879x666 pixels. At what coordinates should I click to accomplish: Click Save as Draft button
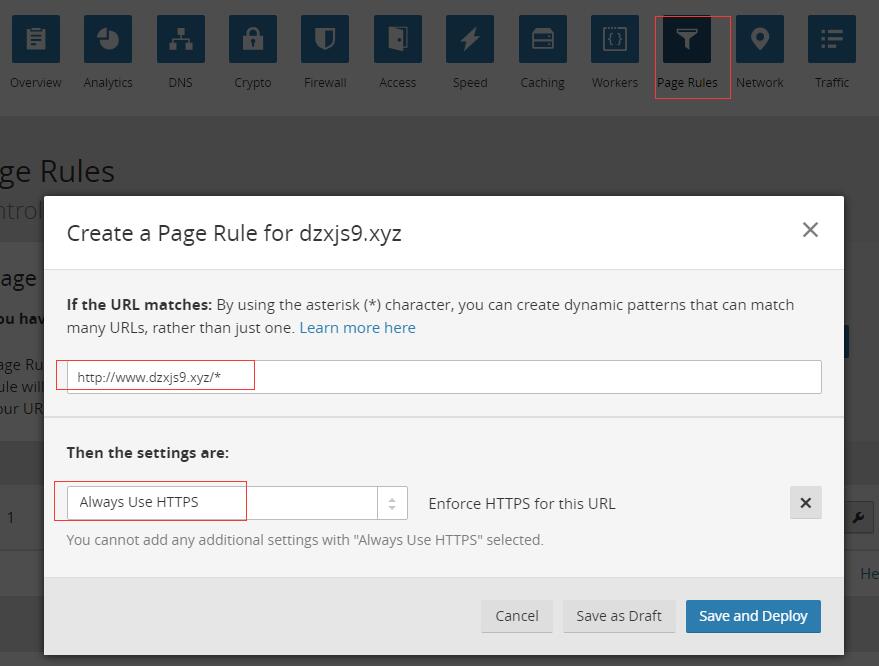point(619,616)
